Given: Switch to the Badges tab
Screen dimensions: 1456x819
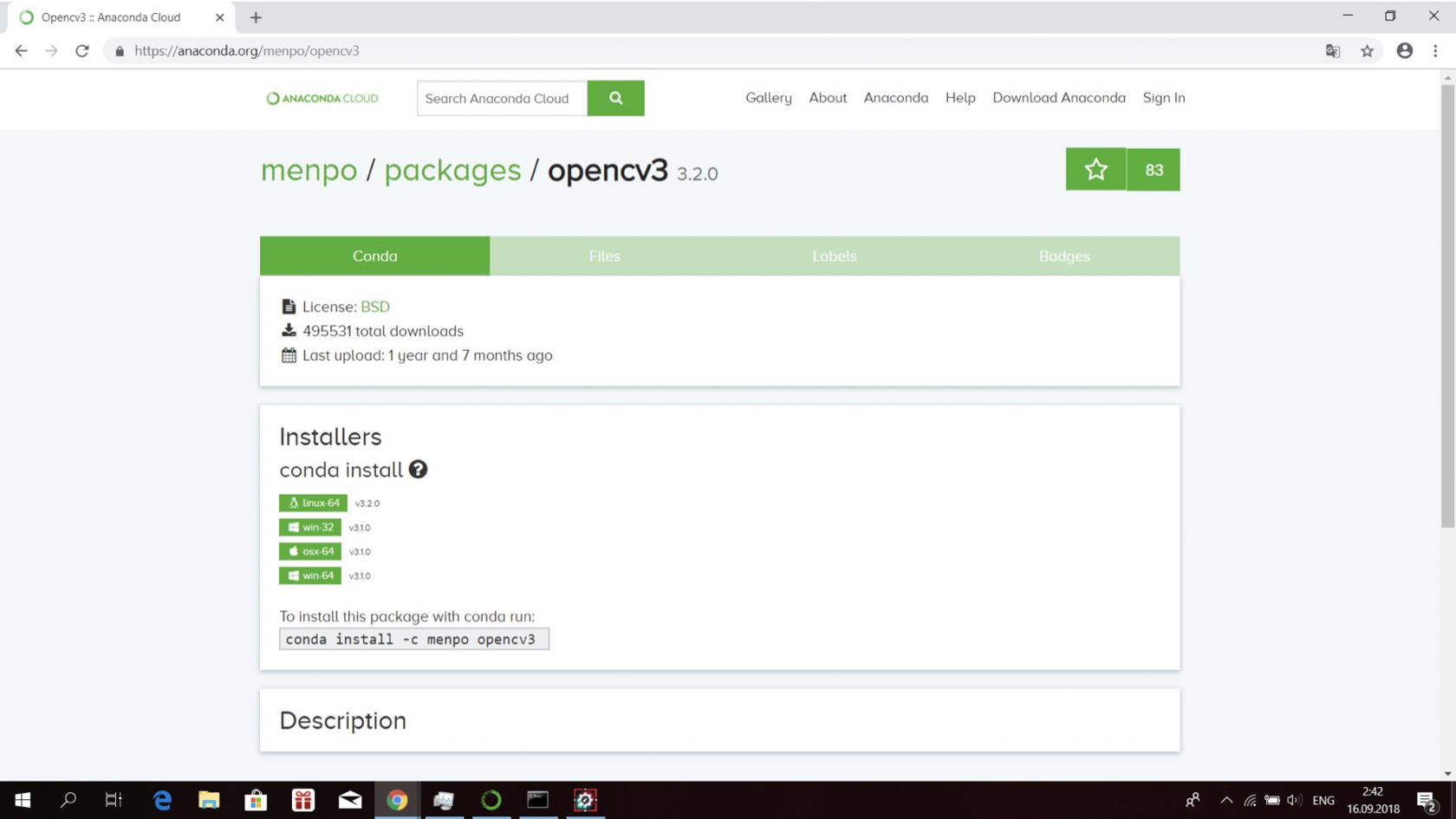Looking at the screenshot, I should 1064,256.
